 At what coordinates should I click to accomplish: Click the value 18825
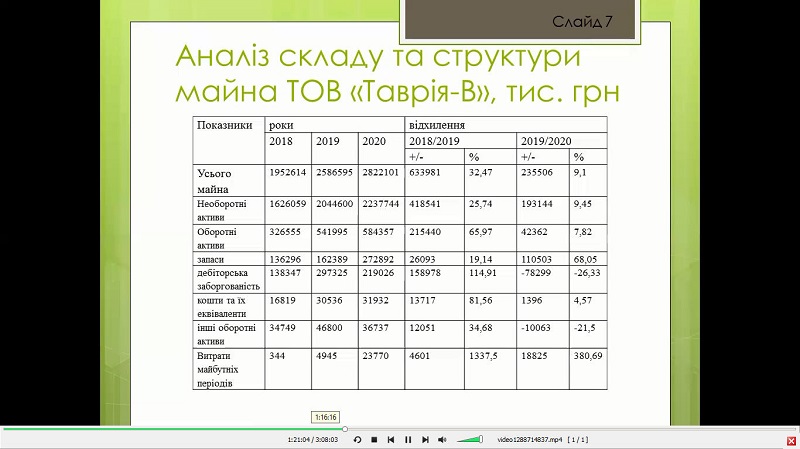[x=534, y=356]
